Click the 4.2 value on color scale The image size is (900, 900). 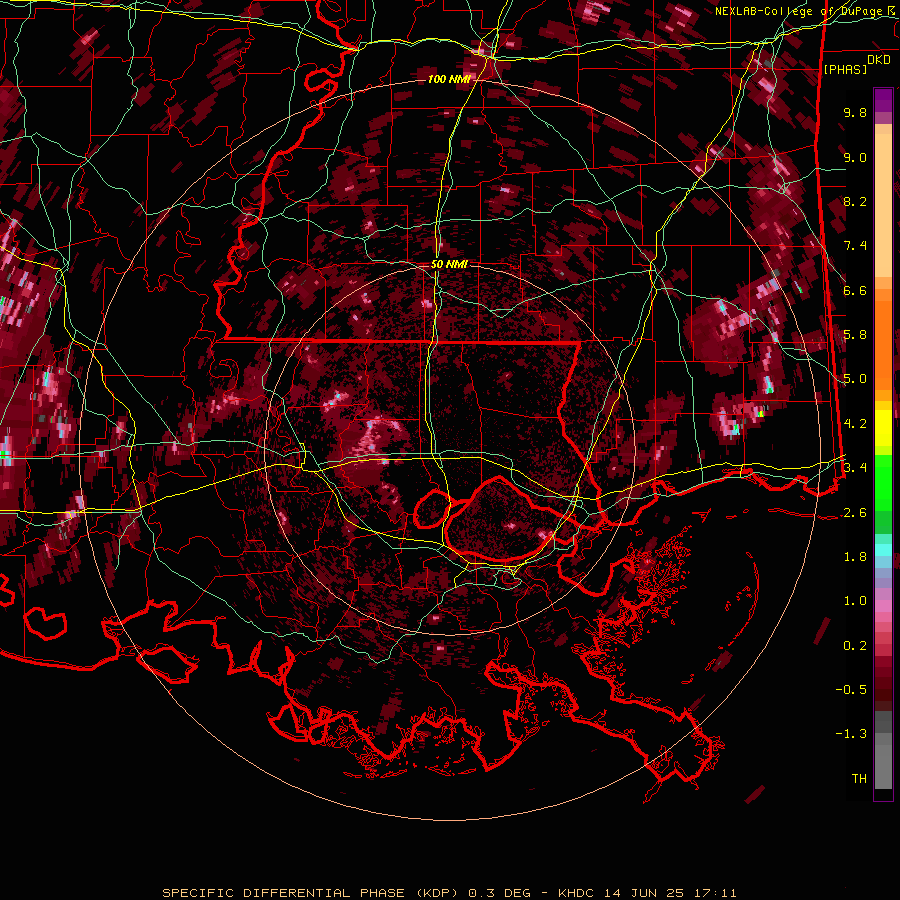pyautogui.click(x=855, y=424)
